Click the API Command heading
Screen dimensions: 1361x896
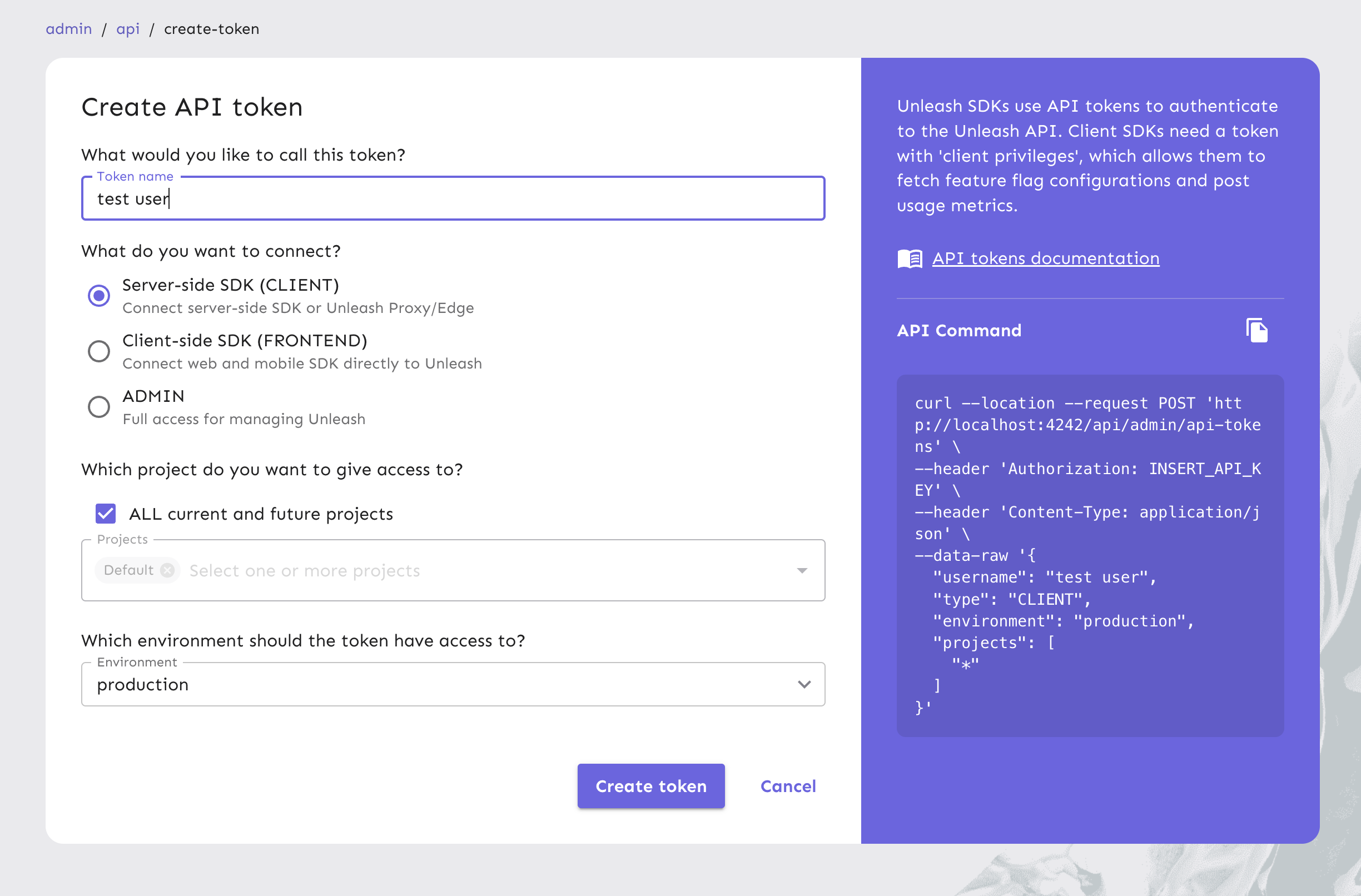coord(958,331)
